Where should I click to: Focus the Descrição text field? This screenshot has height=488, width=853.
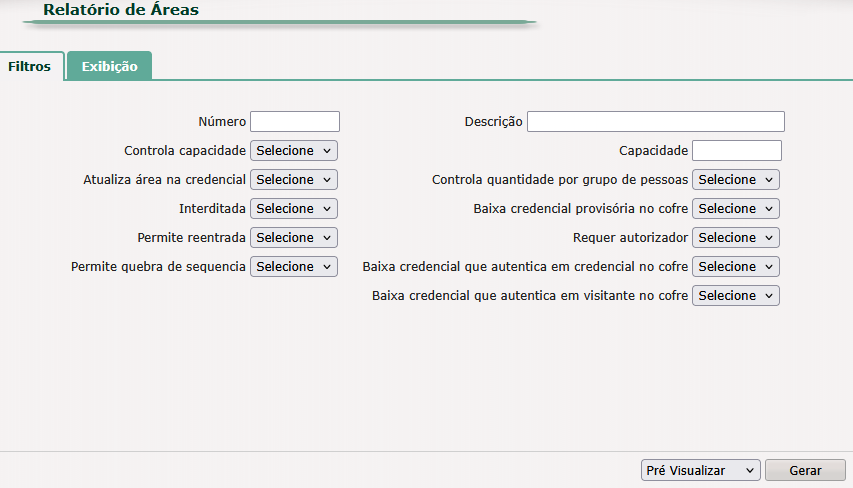pos(656,121)
